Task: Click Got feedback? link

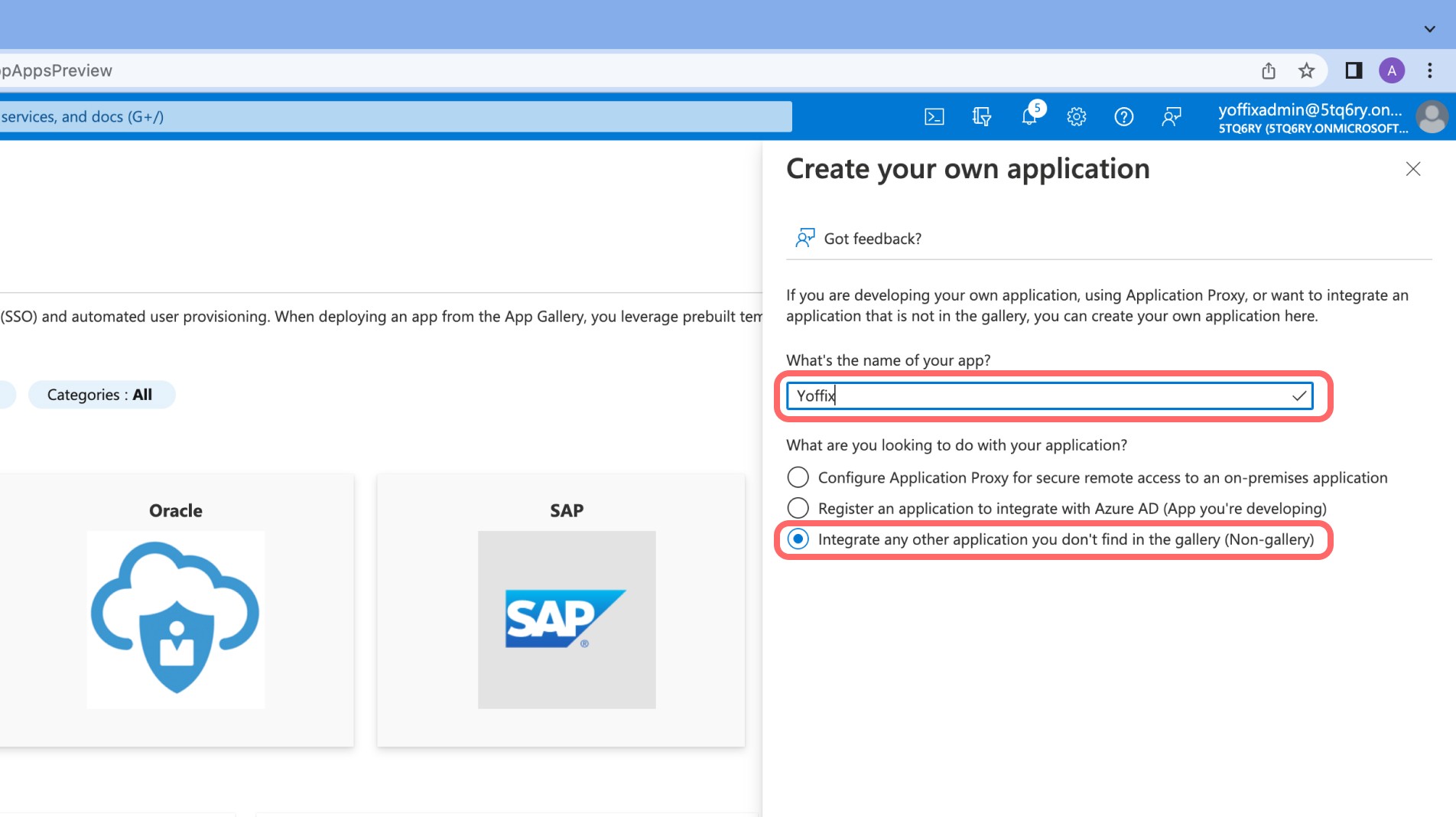Action: point(873,239)
